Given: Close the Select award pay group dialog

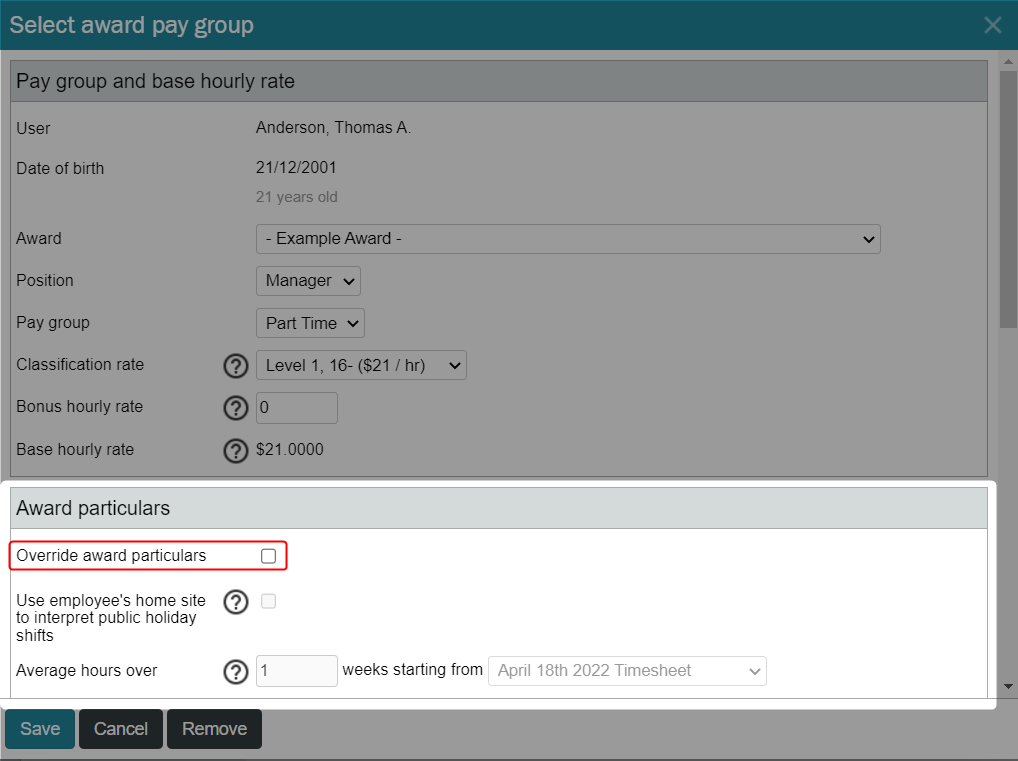Looking at the screenshot, I should point(992,25).
